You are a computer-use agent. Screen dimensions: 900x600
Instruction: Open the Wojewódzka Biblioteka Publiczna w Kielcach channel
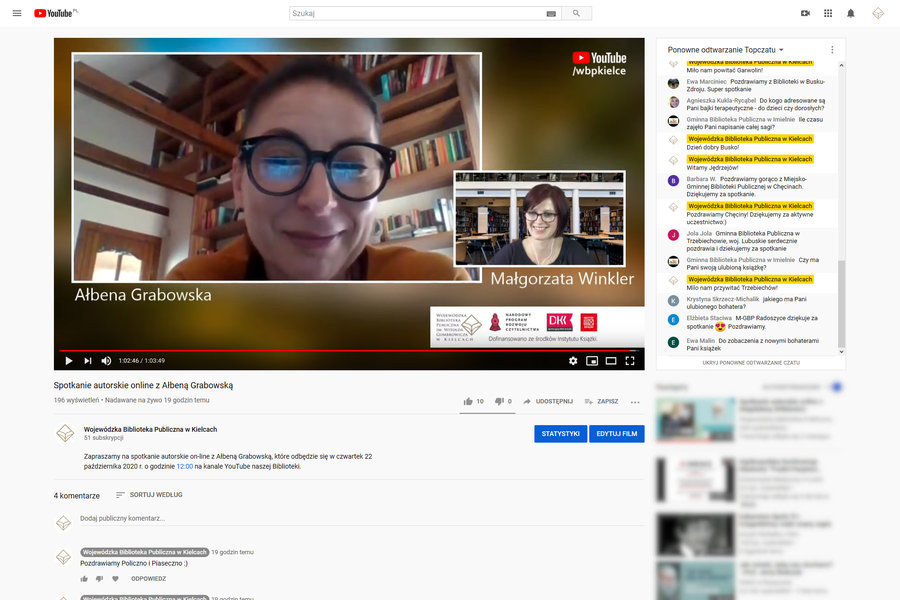pyautogui.click(x=150, y=429)
